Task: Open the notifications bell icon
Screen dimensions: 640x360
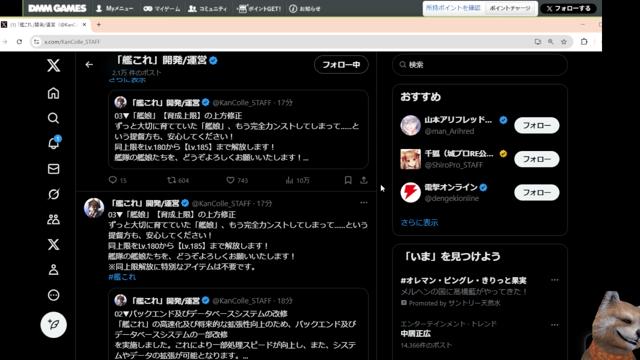Action: click(x=54, y=143)
